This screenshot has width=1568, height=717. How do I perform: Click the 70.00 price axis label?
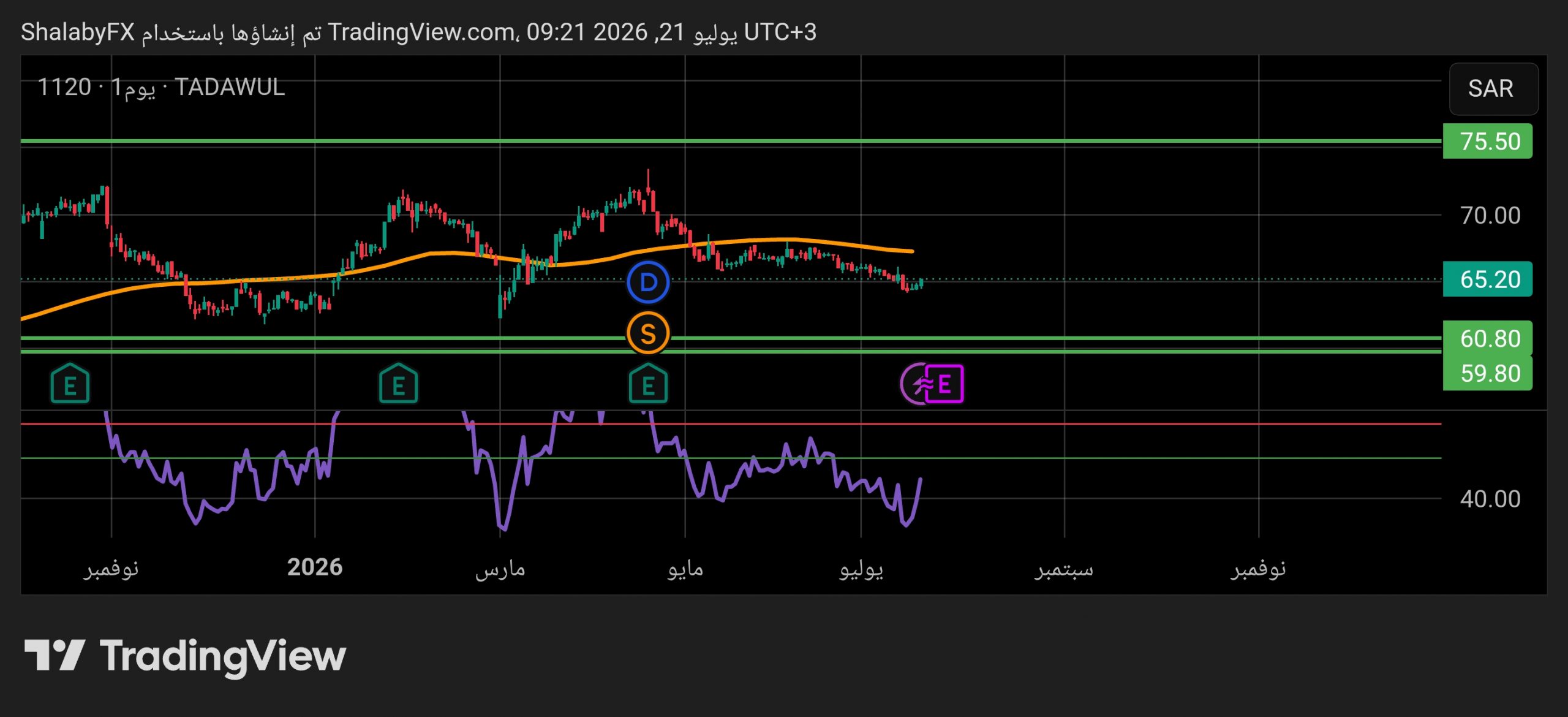coord(1490,216)
